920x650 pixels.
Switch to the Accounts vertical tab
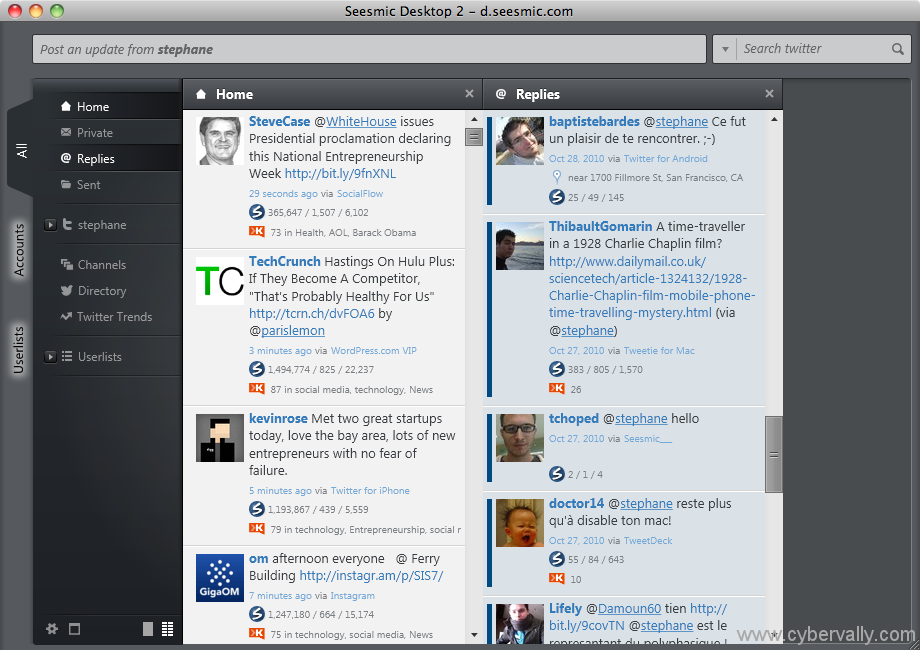pos(19,250)
